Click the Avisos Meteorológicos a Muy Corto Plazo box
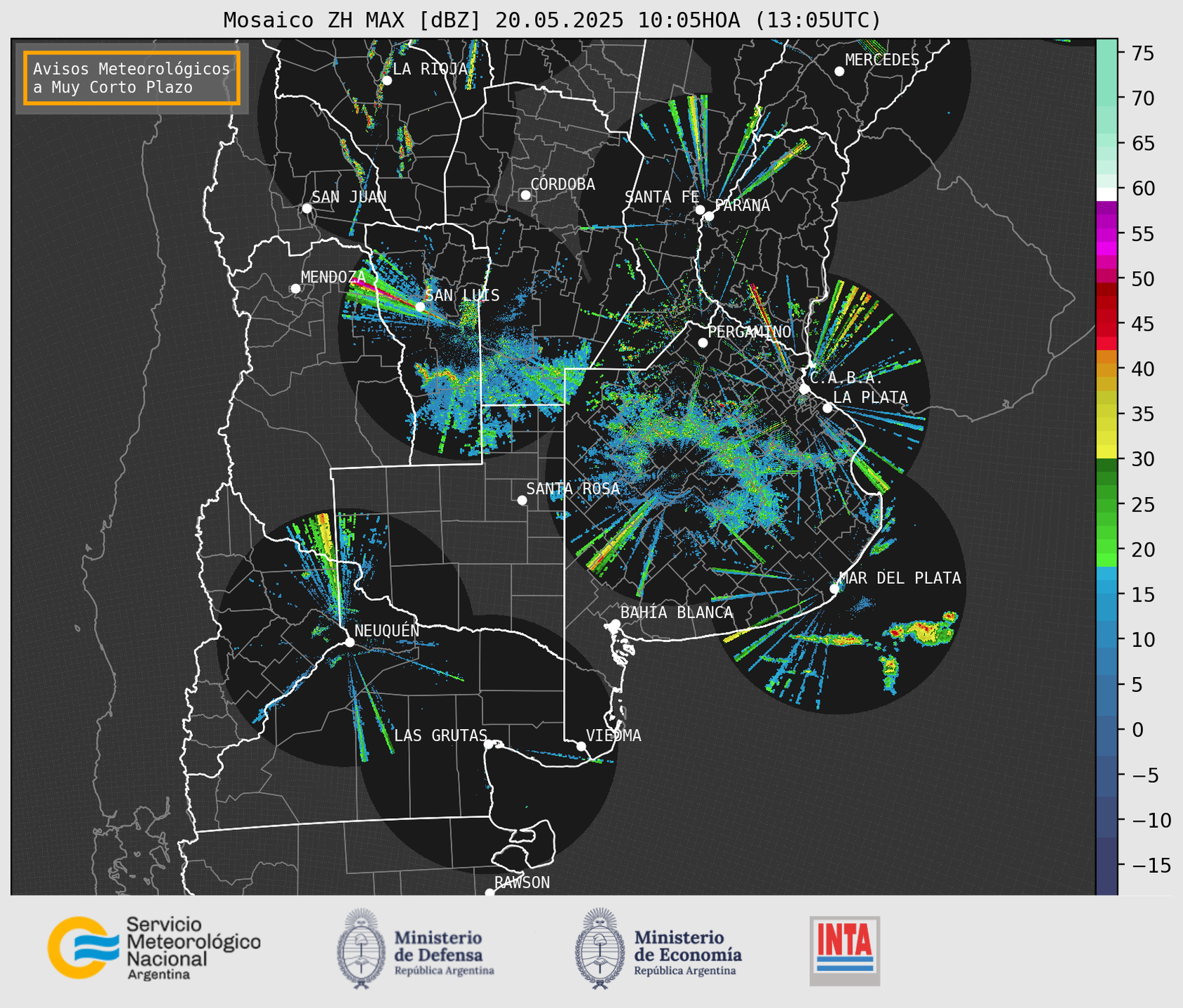The image size is (1183, 1008). pyautogui.click(x=132, y=78)
